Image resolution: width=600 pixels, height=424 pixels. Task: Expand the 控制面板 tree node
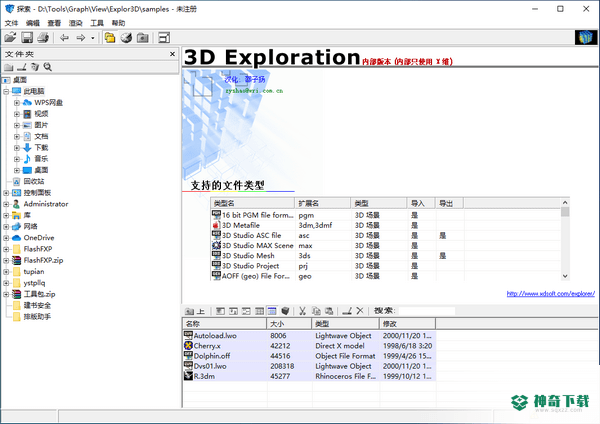(6, 193)
